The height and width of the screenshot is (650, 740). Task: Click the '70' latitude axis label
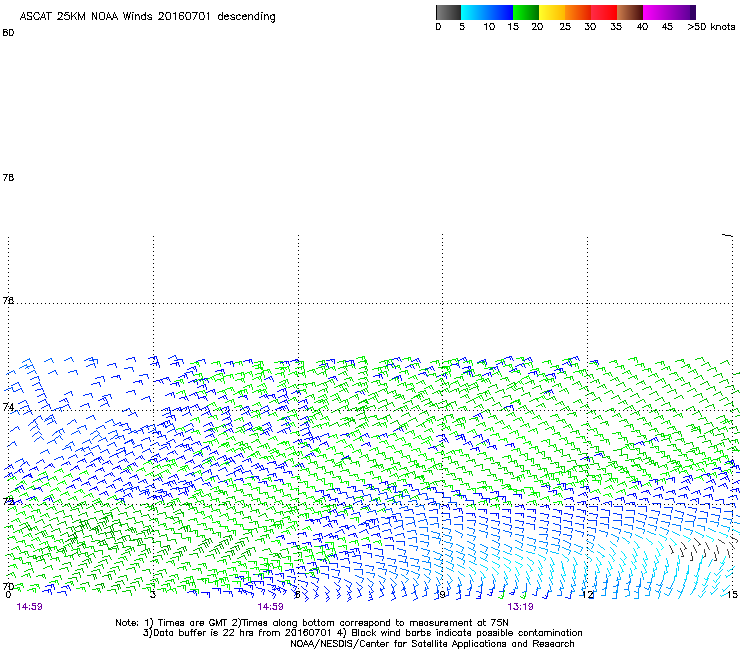click(8, 586)
